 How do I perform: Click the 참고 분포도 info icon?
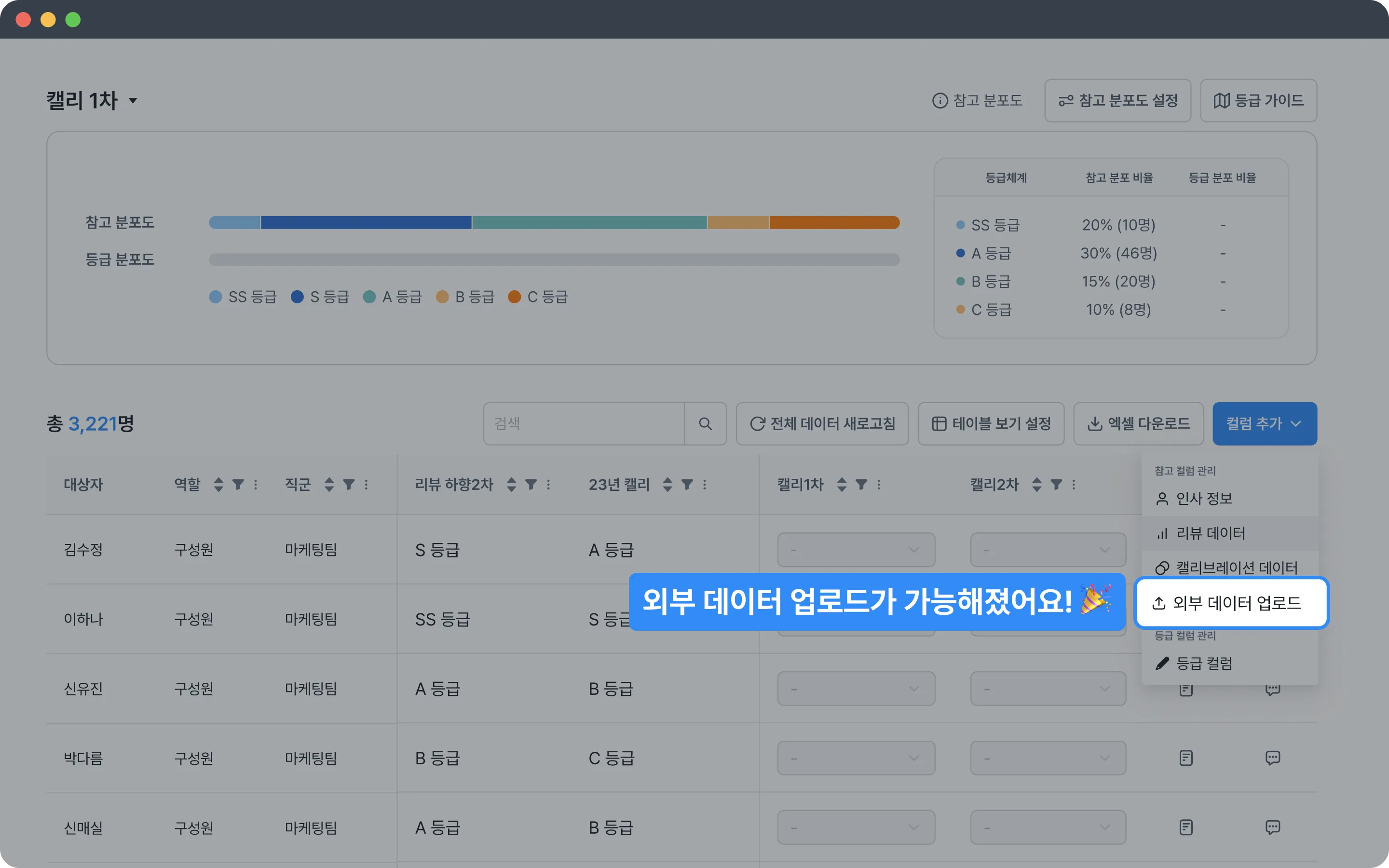940,100
